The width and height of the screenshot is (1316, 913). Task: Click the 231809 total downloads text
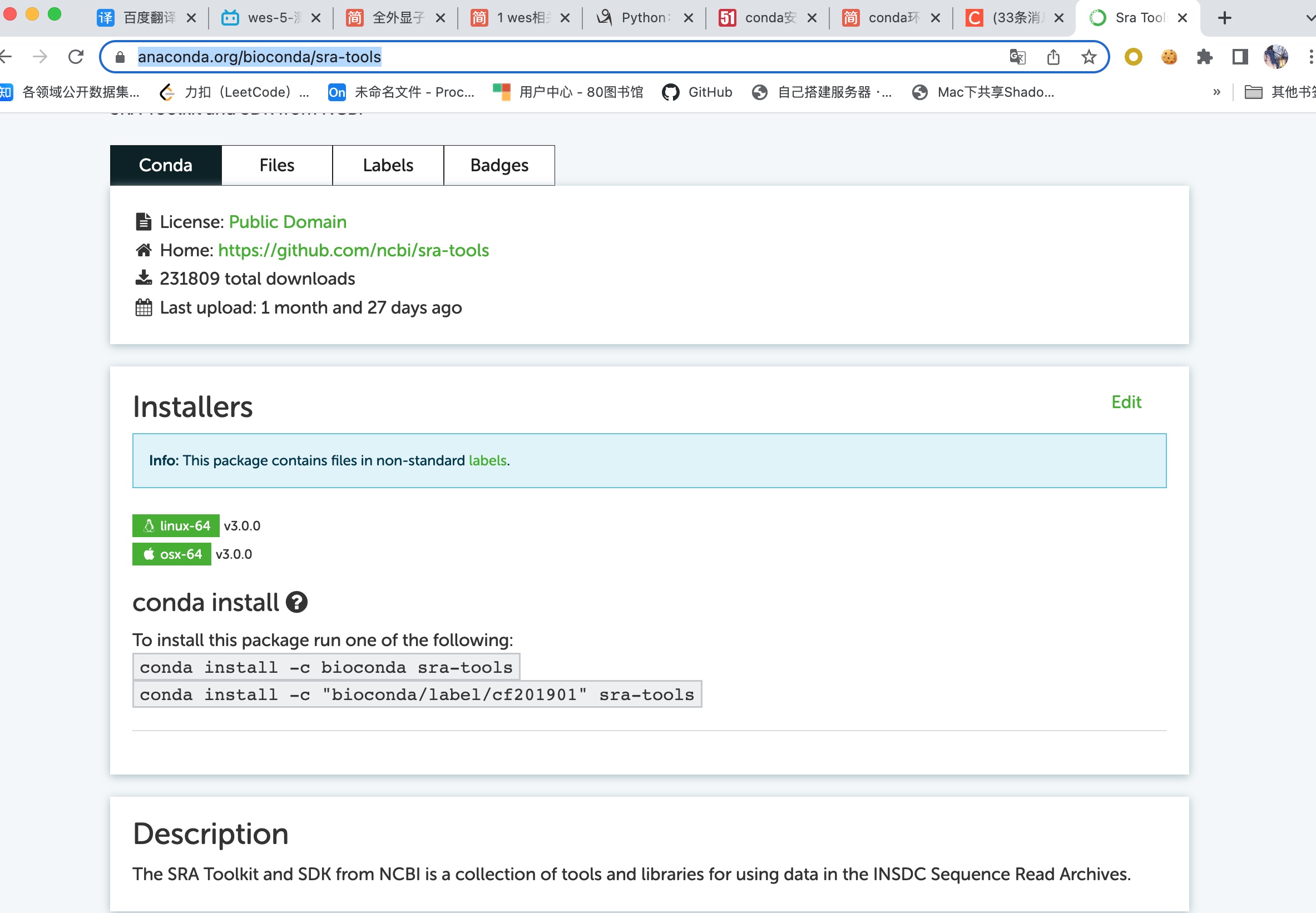tap(258, 279)
